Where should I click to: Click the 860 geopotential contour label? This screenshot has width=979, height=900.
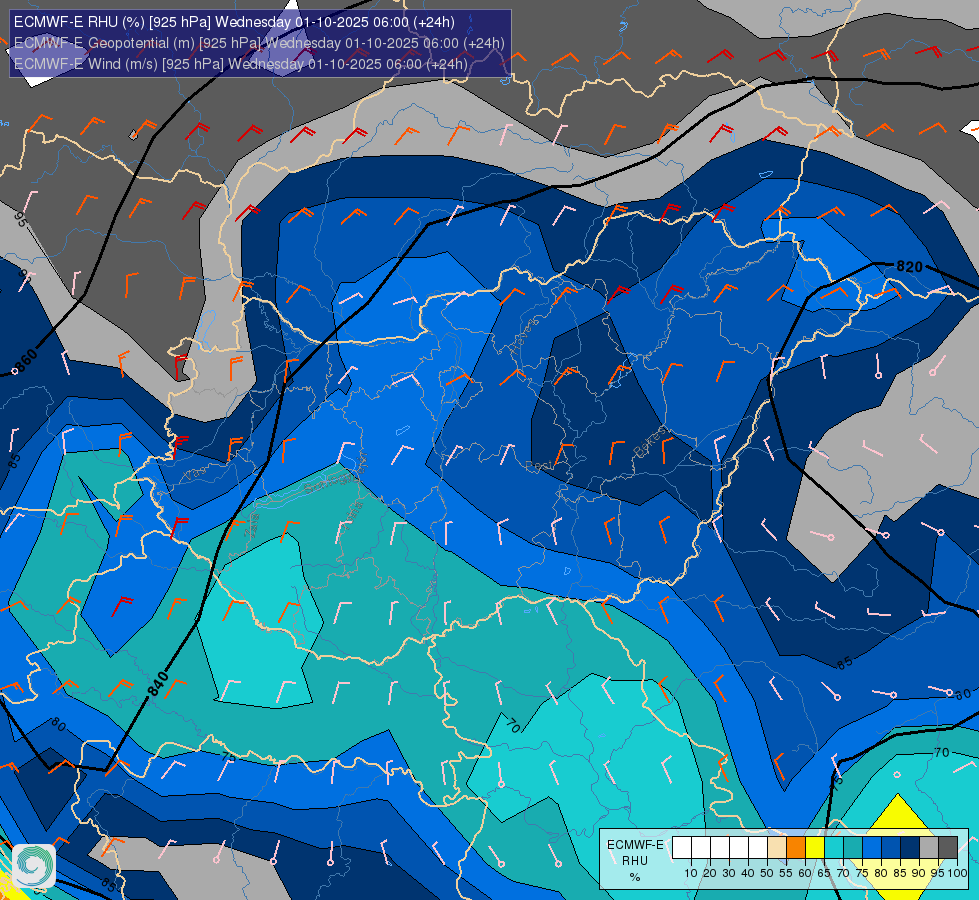(26, 362)
